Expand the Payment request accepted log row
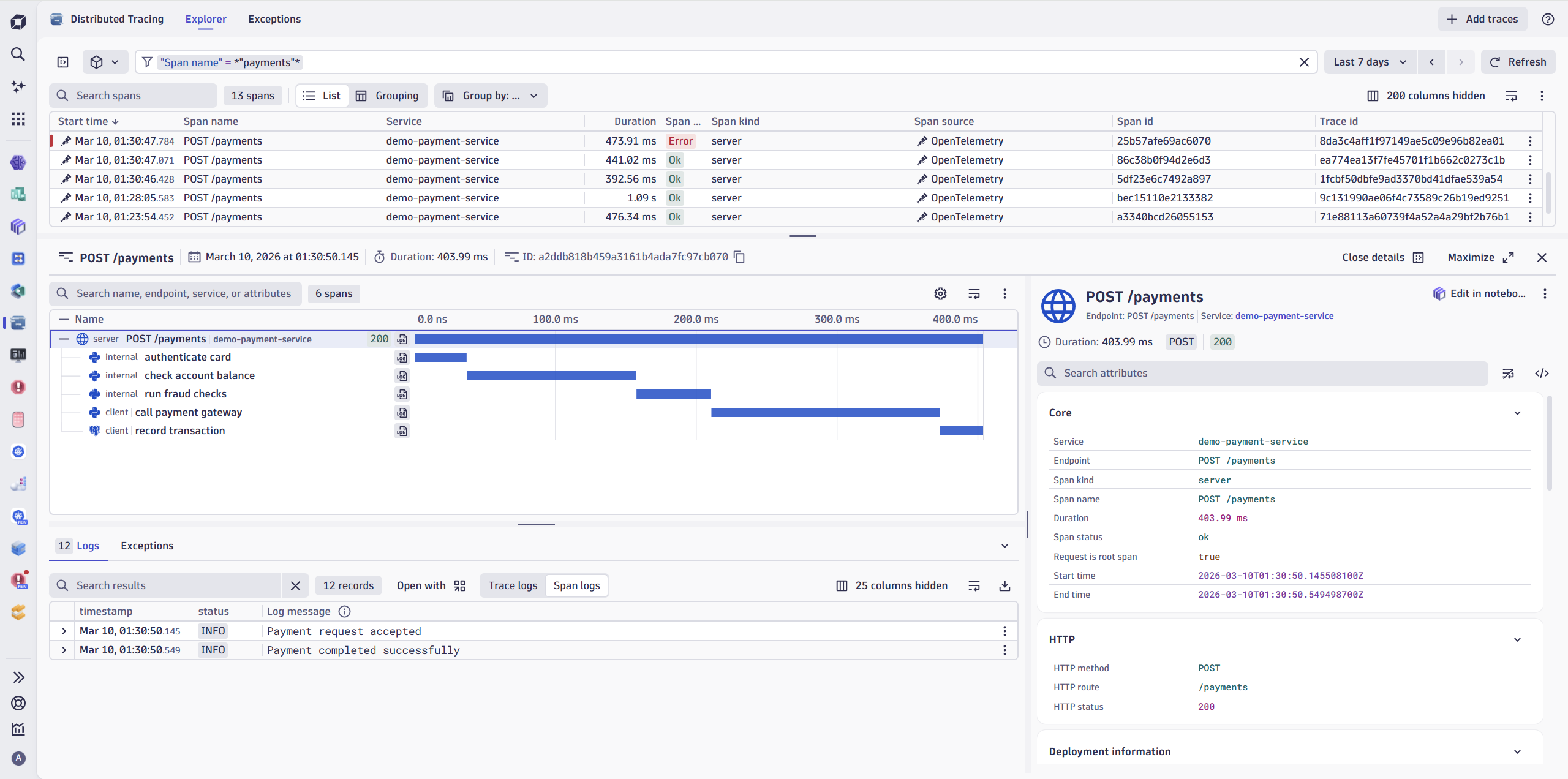 64,631
